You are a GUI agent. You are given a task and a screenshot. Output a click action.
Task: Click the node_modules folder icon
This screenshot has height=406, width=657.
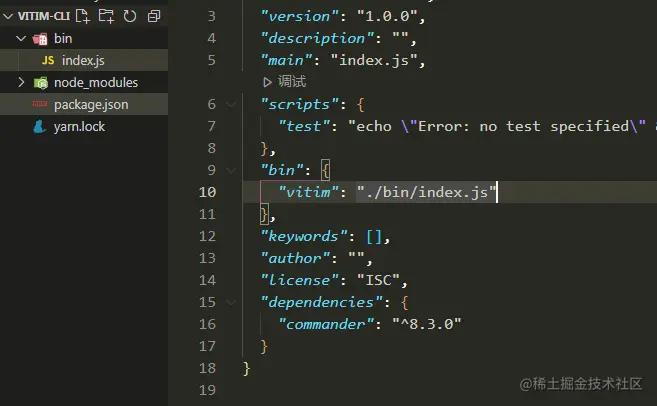(41, 83)
